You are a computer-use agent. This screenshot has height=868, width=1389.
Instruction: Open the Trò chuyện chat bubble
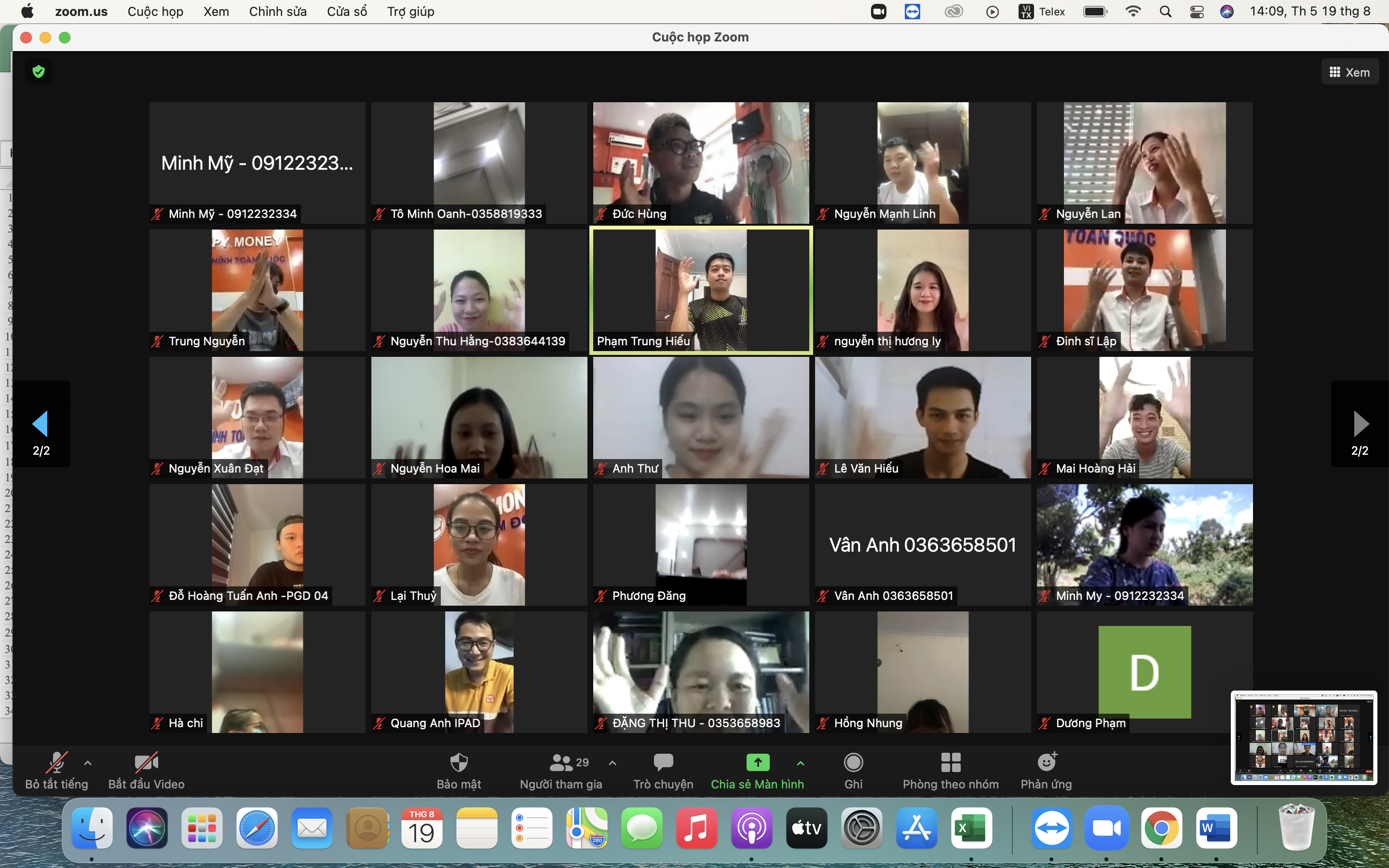(663, 762)
